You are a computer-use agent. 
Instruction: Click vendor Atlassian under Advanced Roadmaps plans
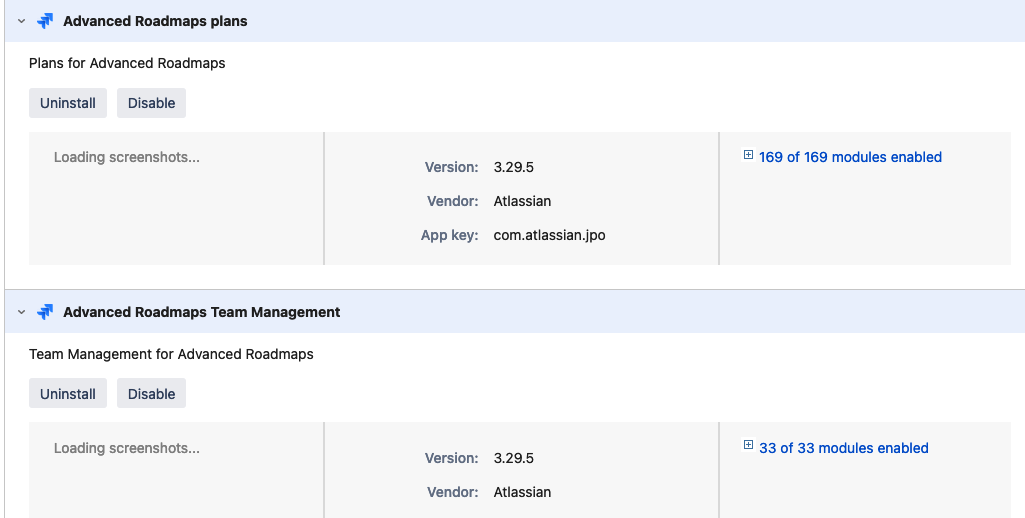coord(522,201)
